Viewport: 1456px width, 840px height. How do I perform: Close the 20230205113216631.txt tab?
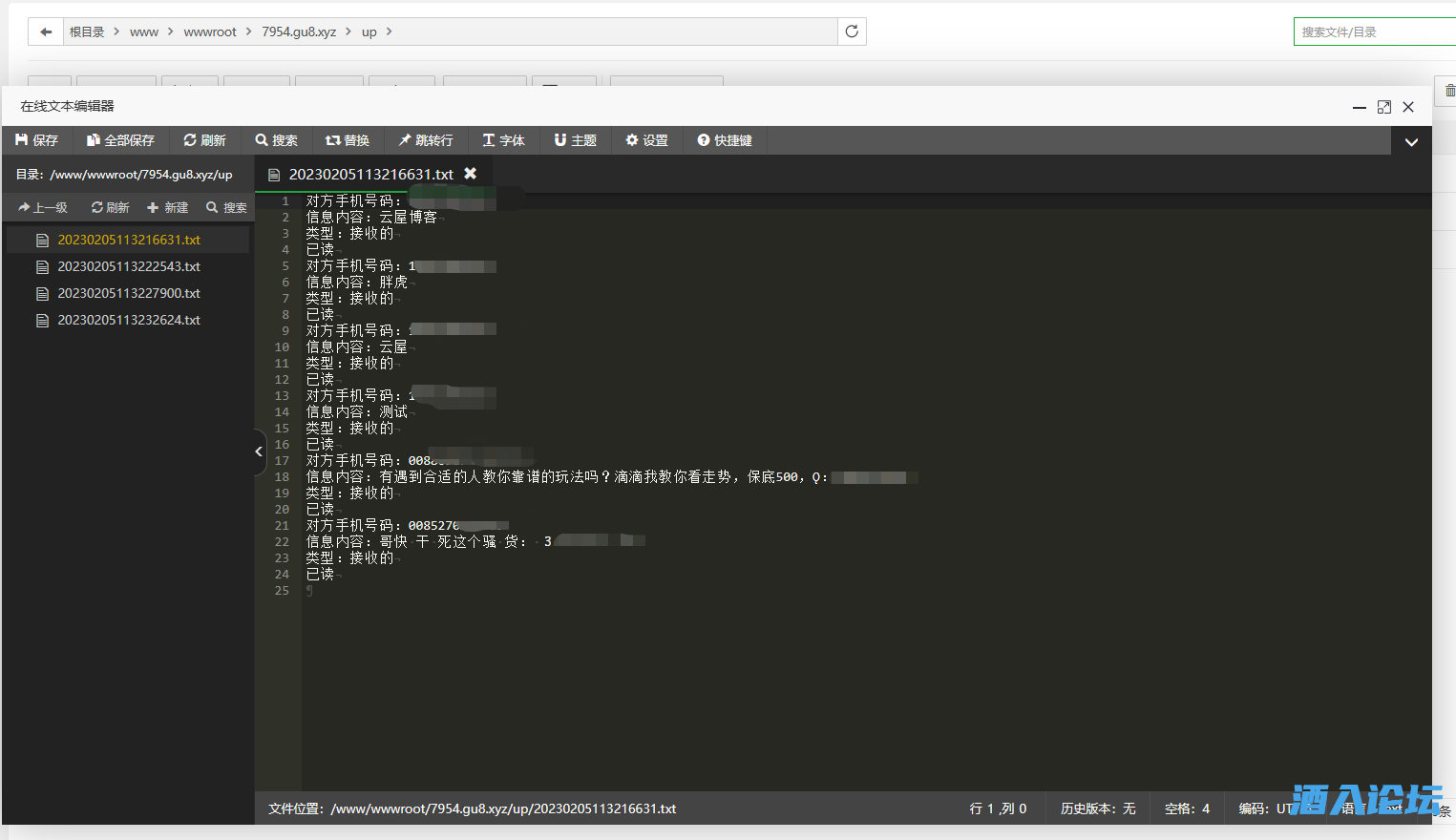tap(470, 174)
